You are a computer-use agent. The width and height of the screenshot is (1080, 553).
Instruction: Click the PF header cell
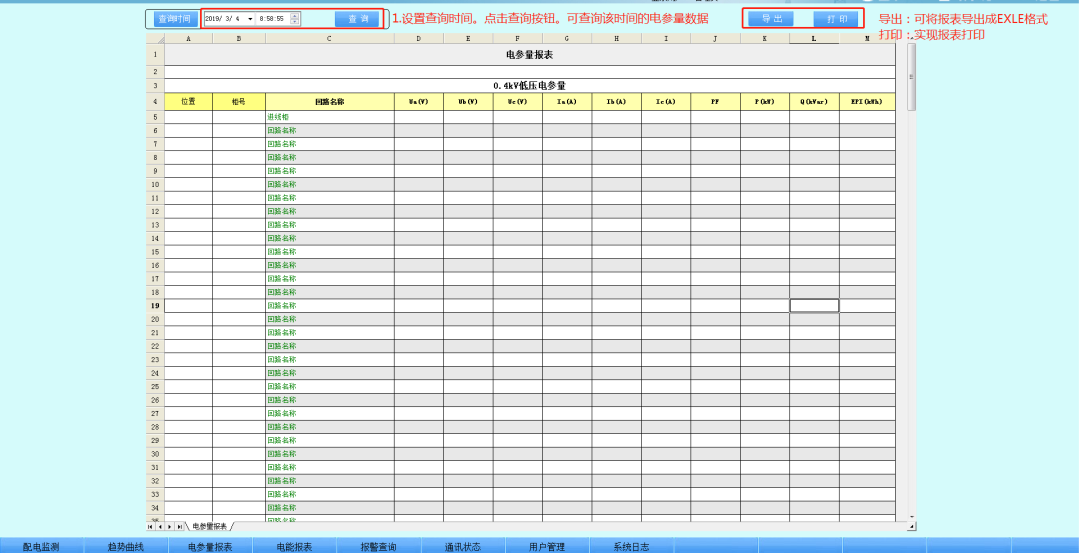(x=716, y=102)
